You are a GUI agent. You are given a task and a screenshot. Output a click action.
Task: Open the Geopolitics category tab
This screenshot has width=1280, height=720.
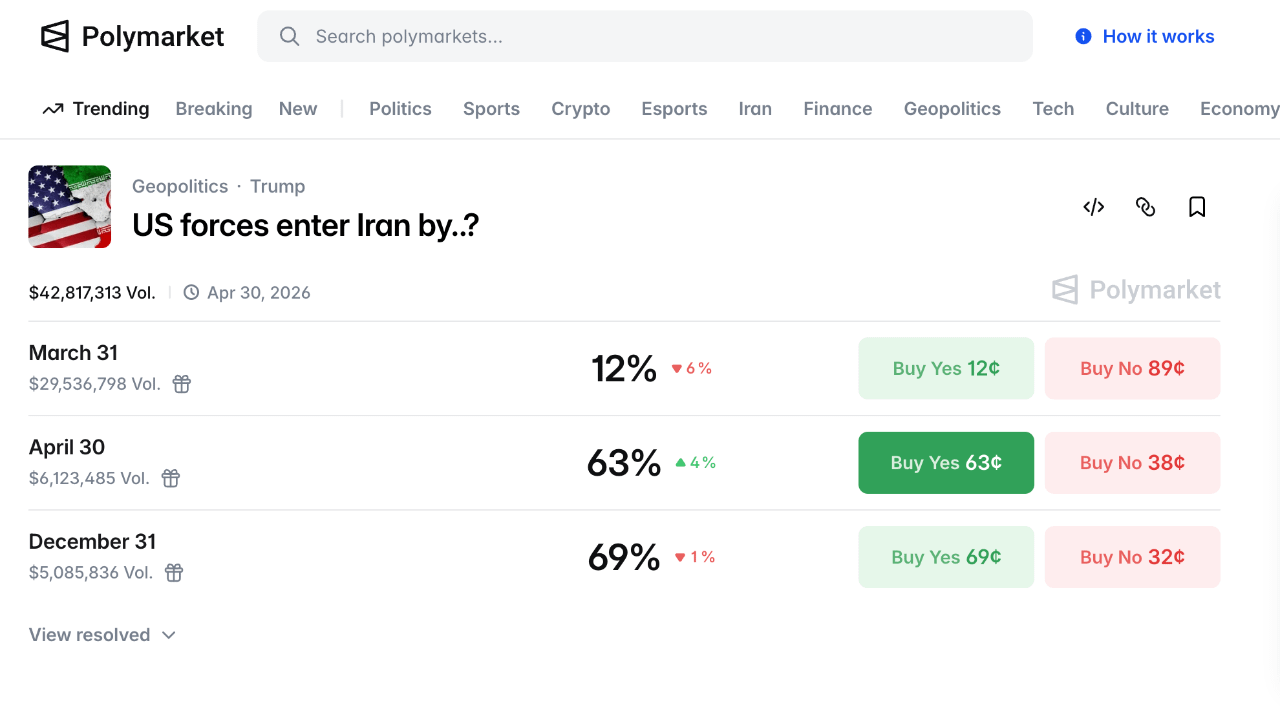[x=952, y=109]
